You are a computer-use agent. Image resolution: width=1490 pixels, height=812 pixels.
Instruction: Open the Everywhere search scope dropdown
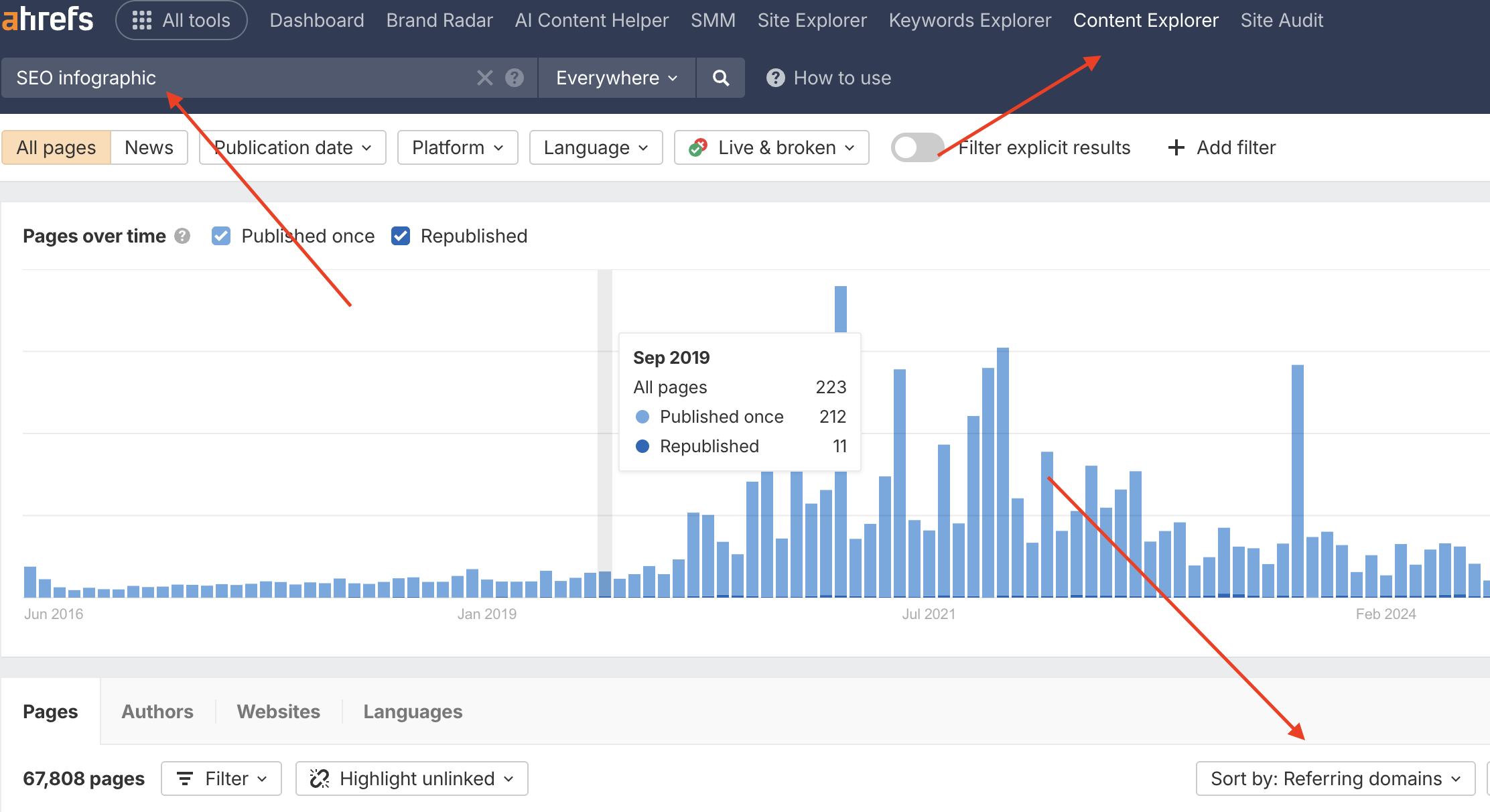(617, 78)
